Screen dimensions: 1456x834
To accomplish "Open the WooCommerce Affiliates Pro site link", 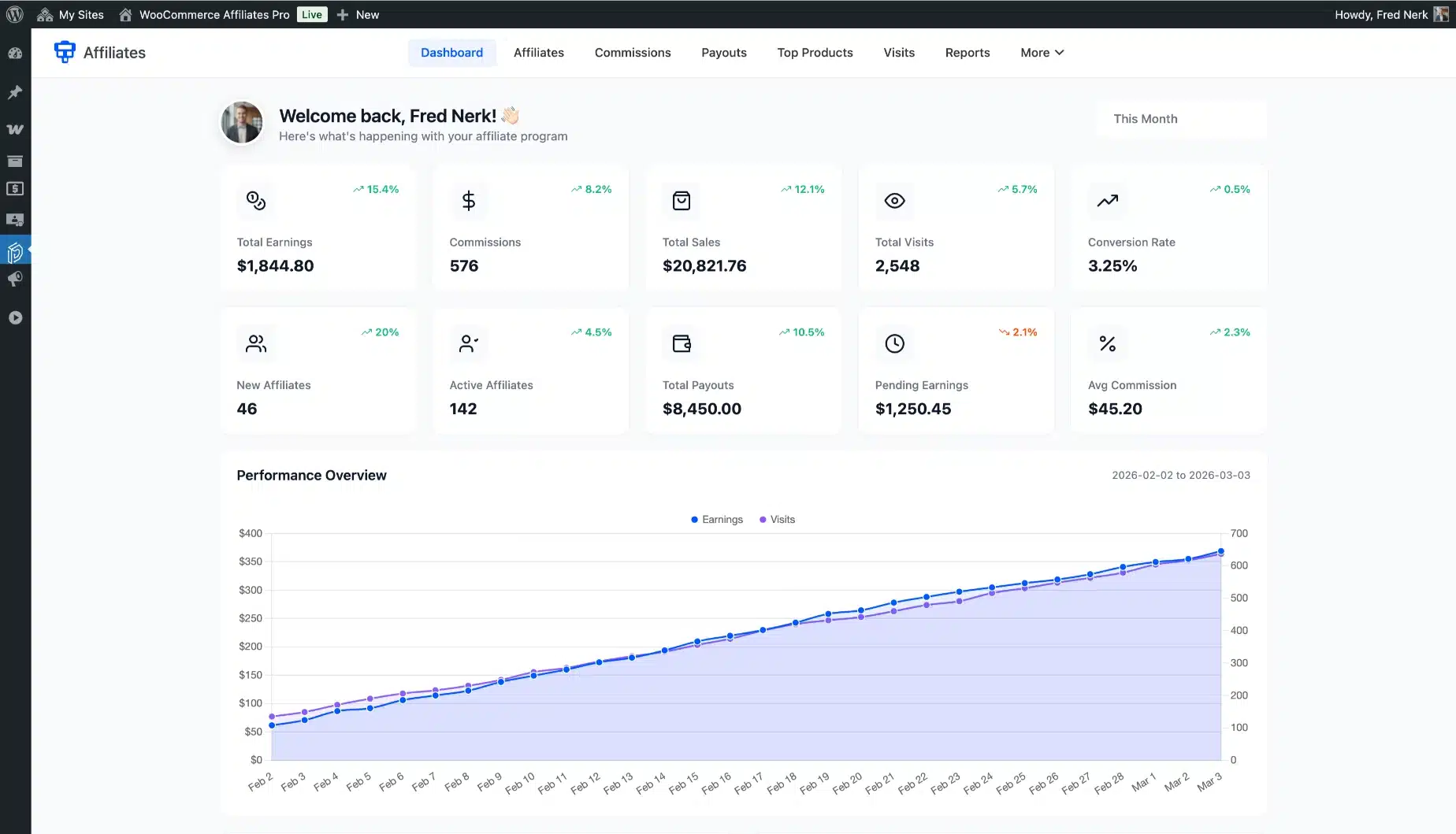I will click(214, 14).
